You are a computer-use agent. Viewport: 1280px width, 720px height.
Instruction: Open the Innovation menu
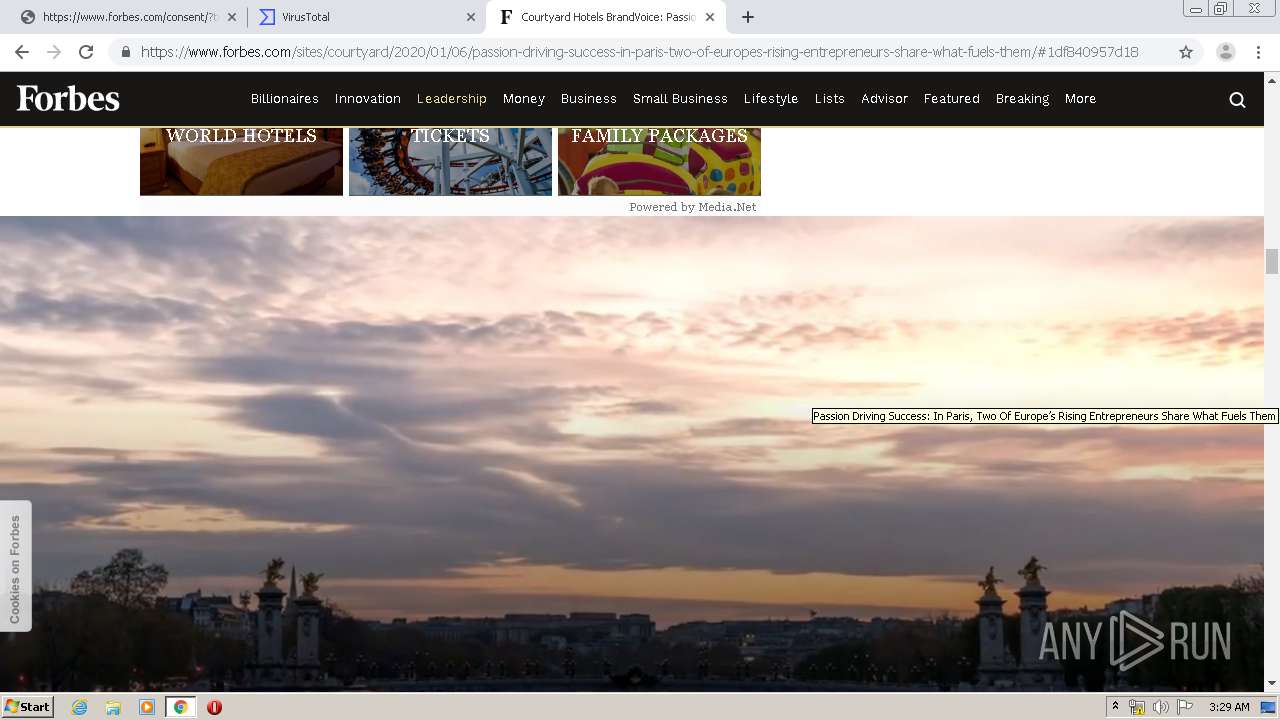[368, 99]
